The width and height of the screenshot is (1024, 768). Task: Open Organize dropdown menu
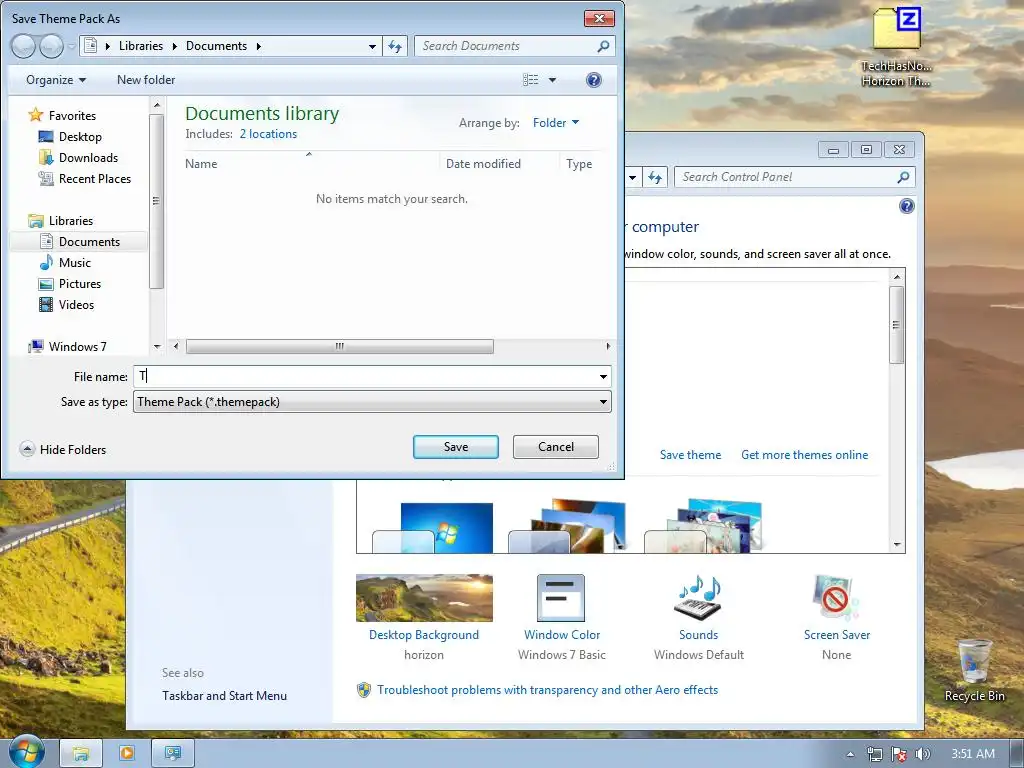(x=56, y=80)
